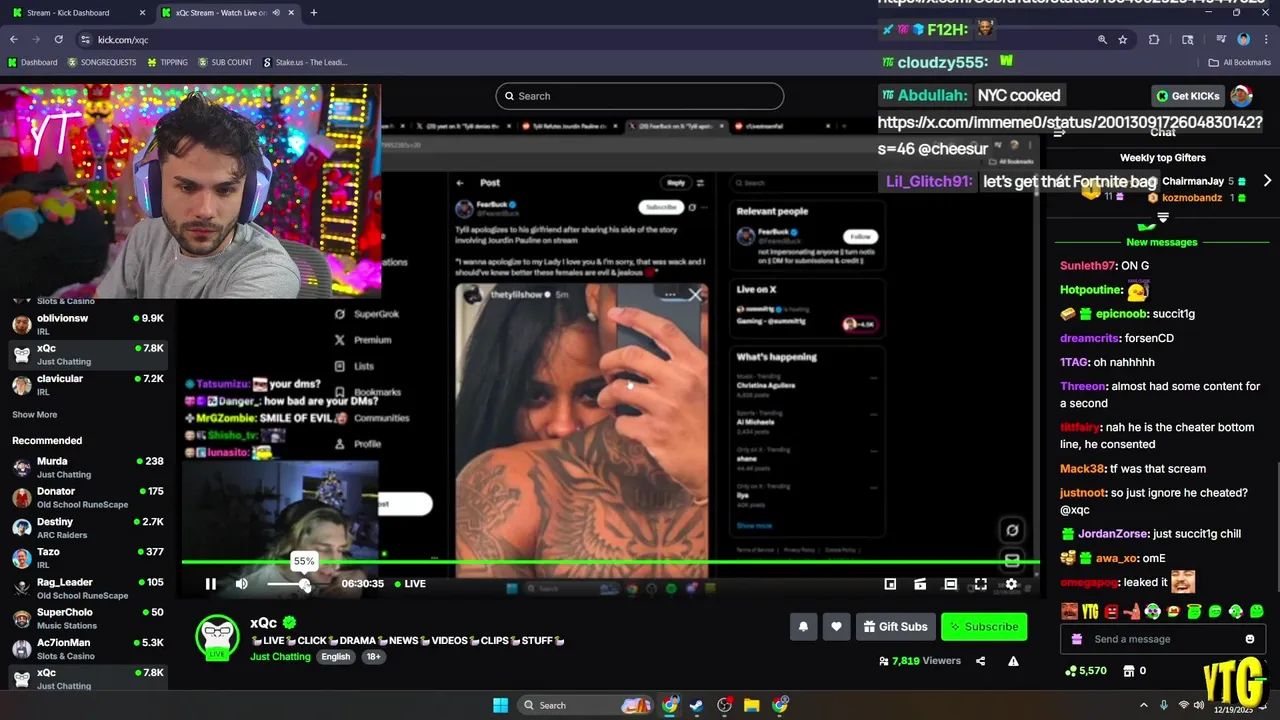Open the player settings gear

click(x=1011, y=584)
